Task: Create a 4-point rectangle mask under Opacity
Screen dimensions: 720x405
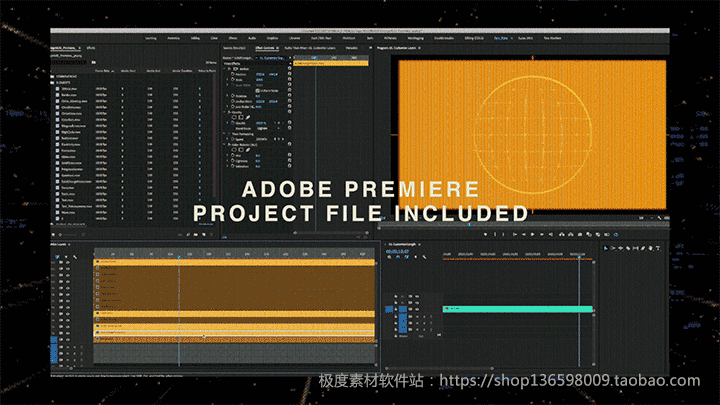Action: (241, 118)
